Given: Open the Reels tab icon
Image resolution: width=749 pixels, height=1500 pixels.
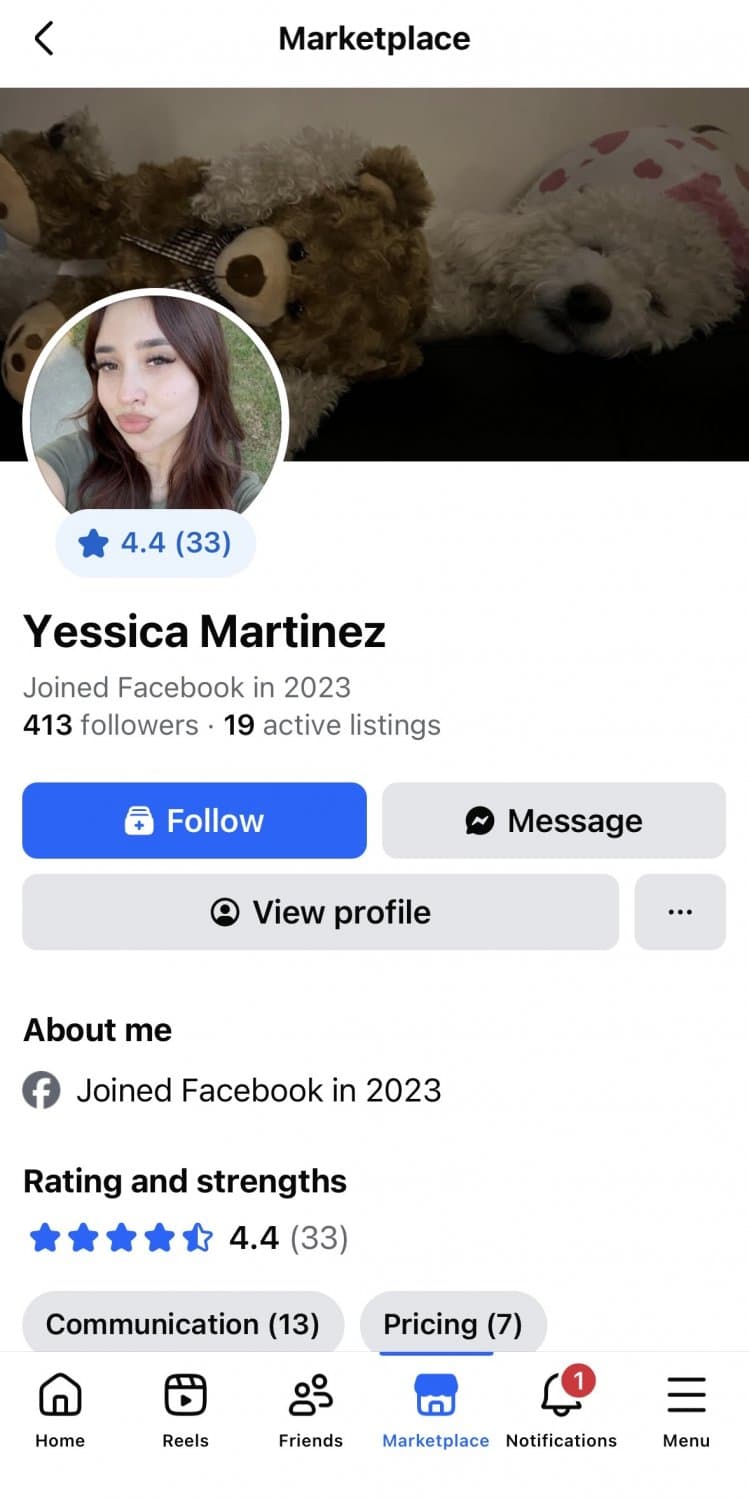Looking at the screenshot, I should (x=185, y=1394).
